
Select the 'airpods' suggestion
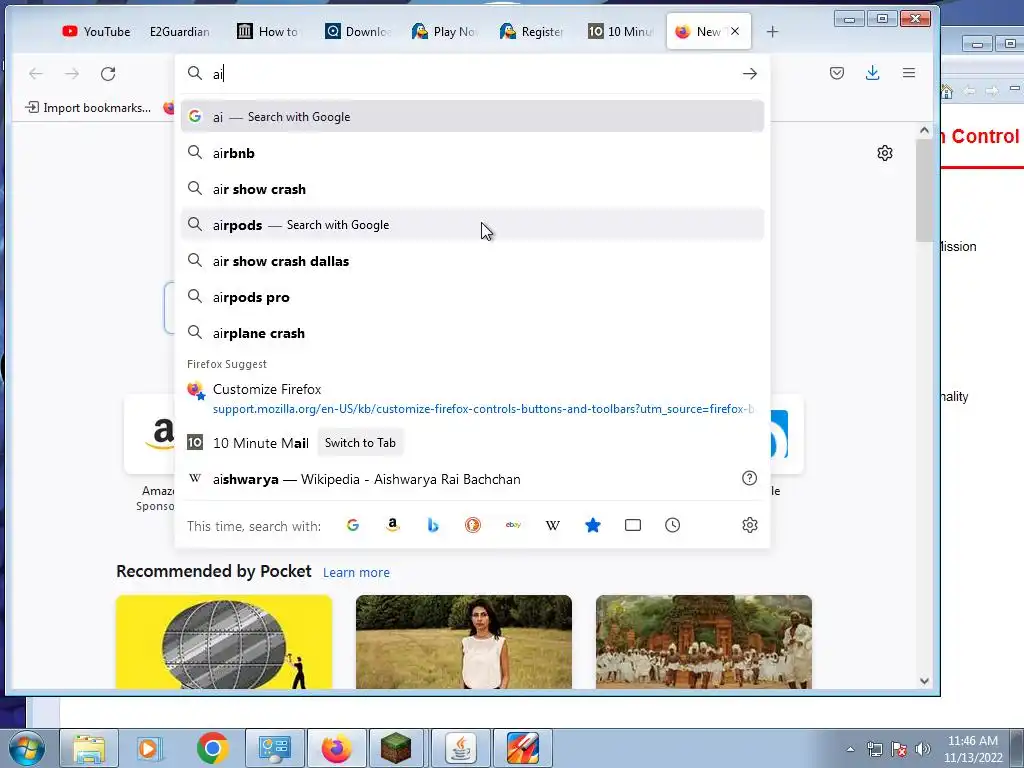coord(472,225)
